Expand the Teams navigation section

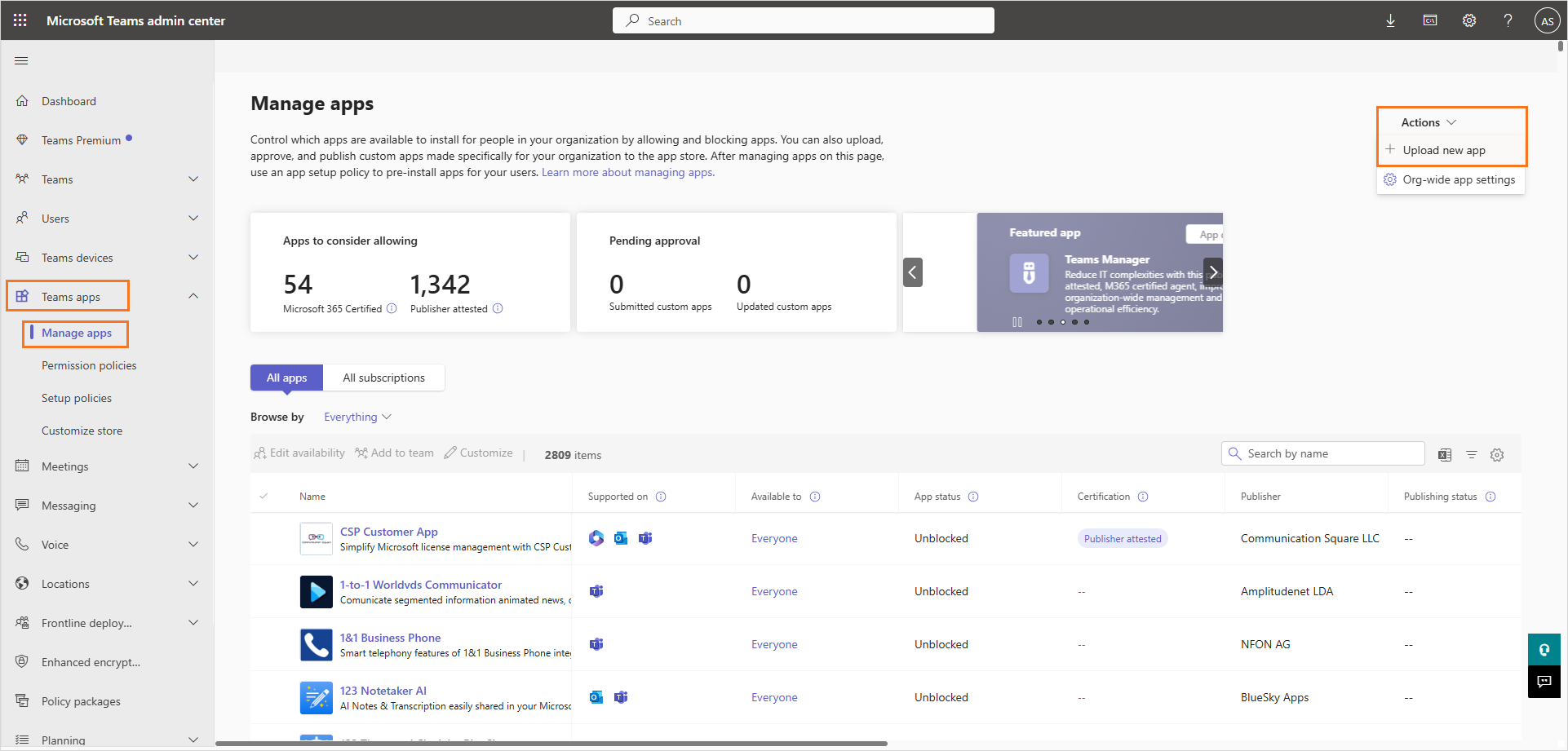pos(193,179)
